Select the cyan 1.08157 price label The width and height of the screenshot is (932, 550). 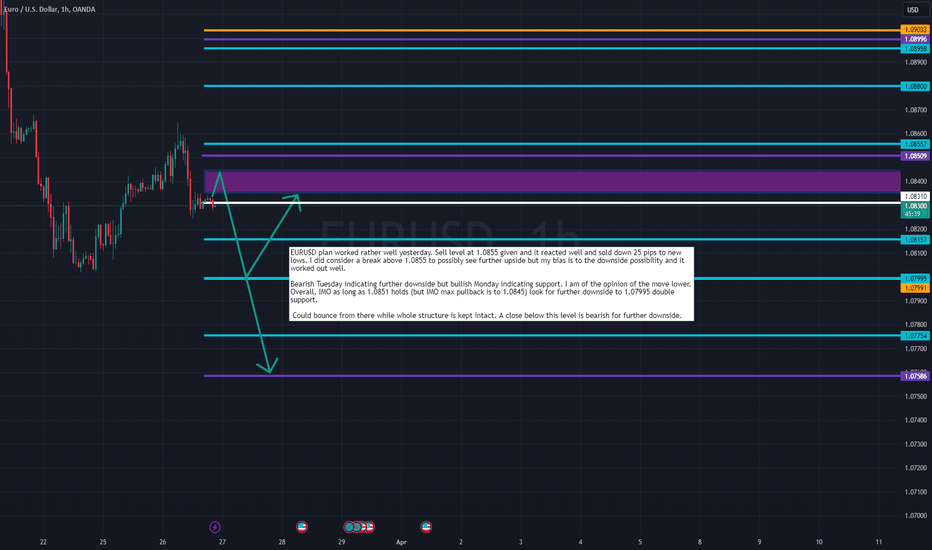[x=915, y=240]
